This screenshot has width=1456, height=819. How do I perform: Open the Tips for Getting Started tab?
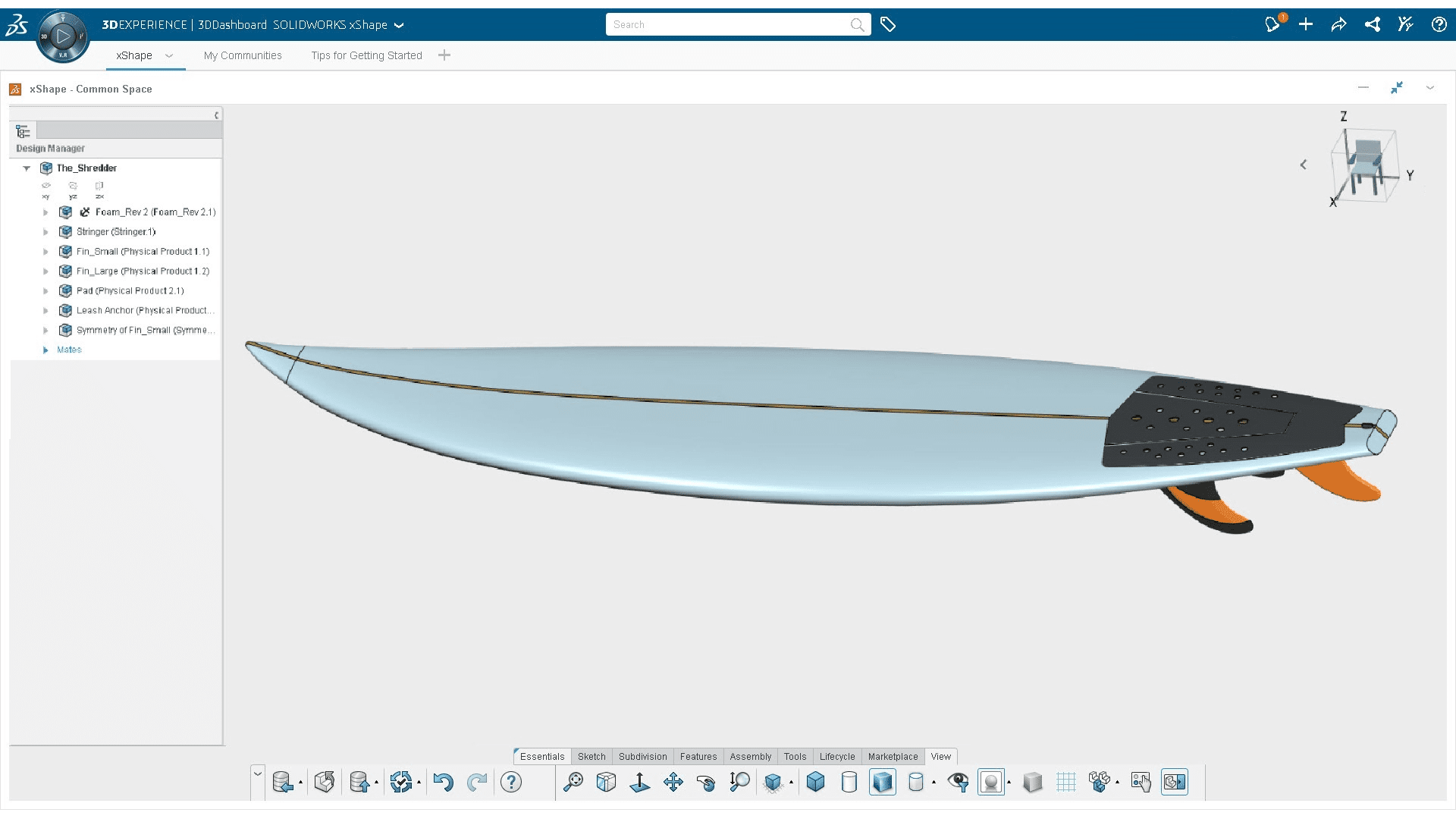pos(367,55)
